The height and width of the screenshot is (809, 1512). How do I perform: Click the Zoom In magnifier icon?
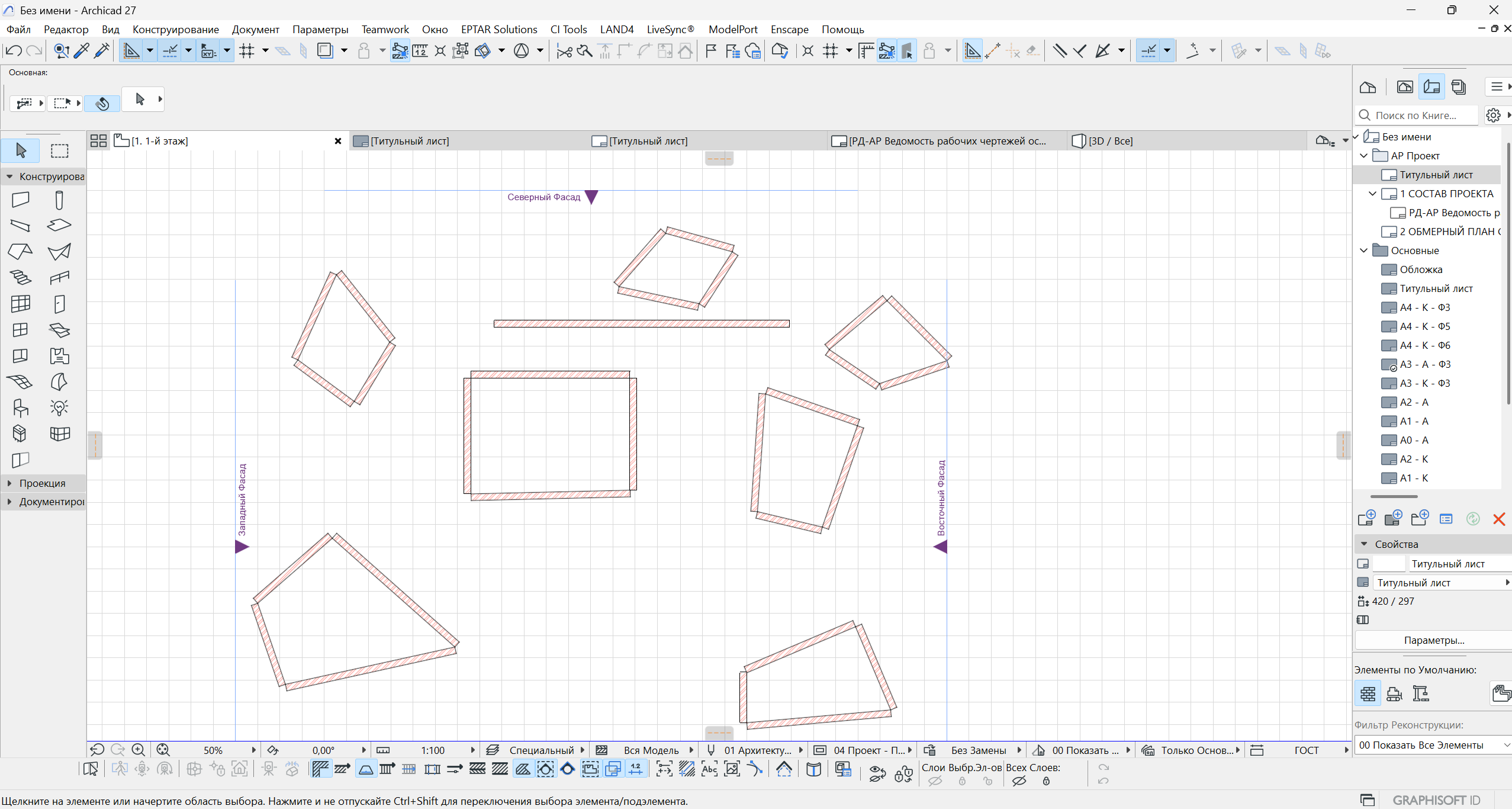coord(138,750)
